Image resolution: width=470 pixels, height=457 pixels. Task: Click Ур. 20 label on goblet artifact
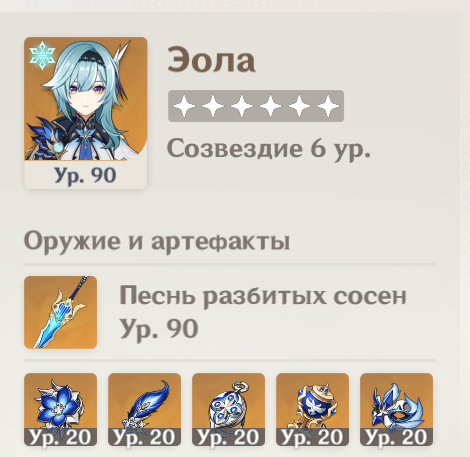coord(313,437)
